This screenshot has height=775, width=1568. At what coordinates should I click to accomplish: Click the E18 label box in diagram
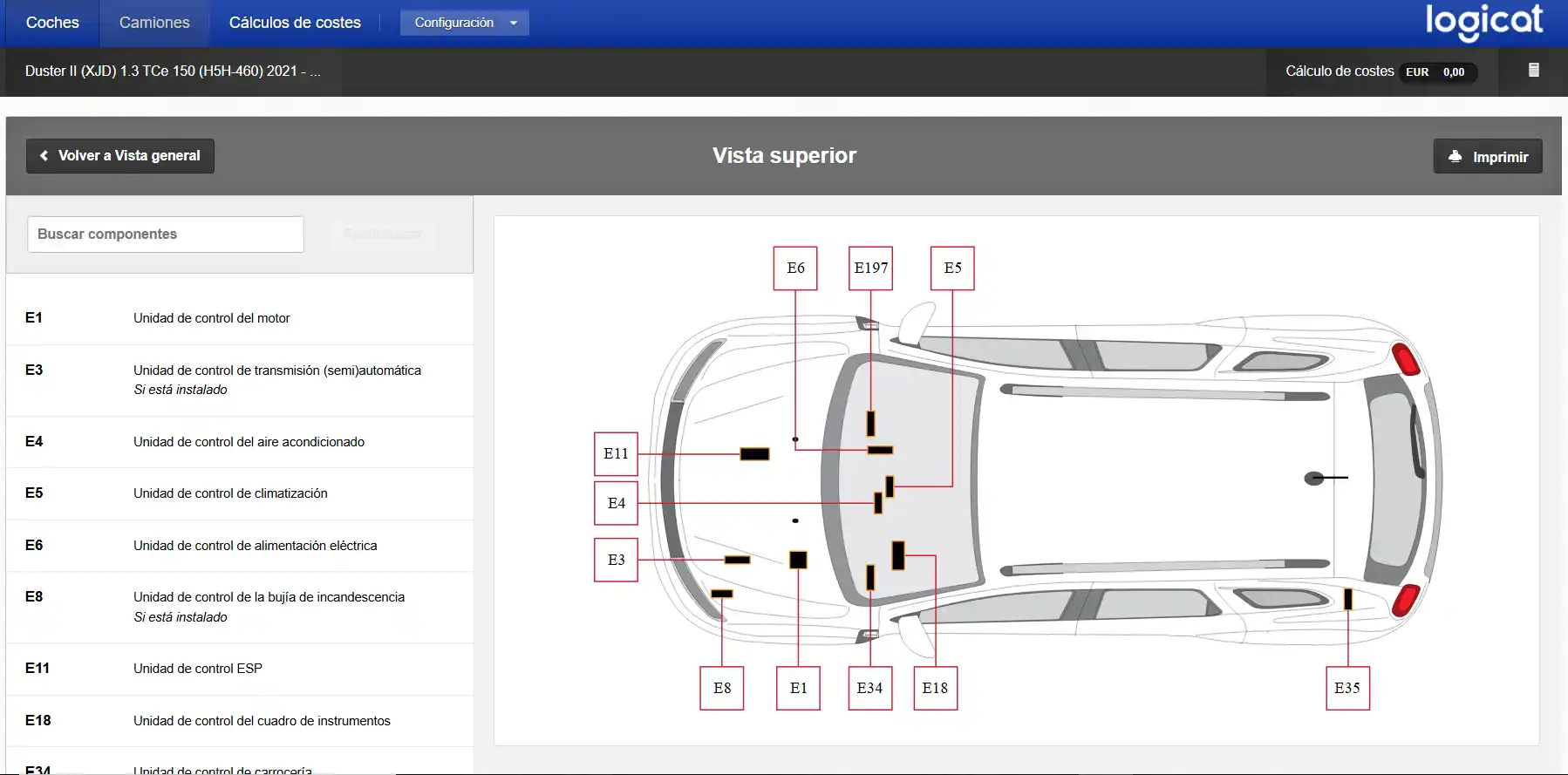pyautogui.click(x=936, y=689)
